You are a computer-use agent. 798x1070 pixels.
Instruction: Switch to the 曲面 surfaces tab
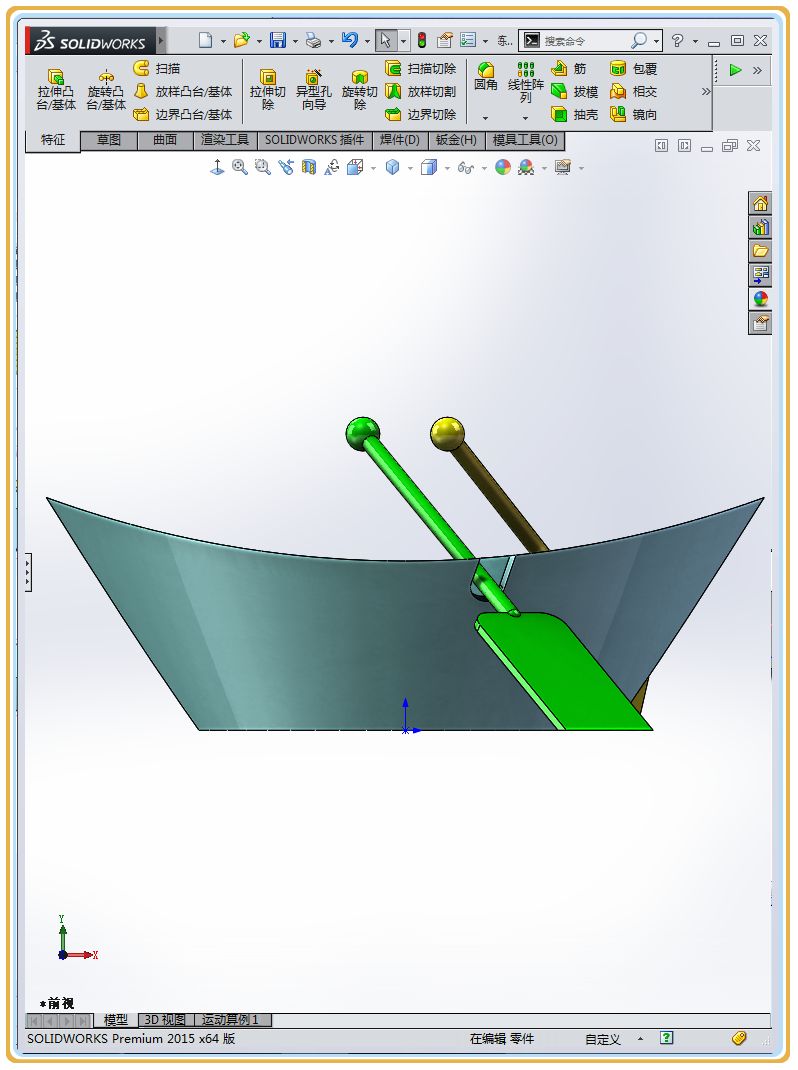[x=165, y=140]
